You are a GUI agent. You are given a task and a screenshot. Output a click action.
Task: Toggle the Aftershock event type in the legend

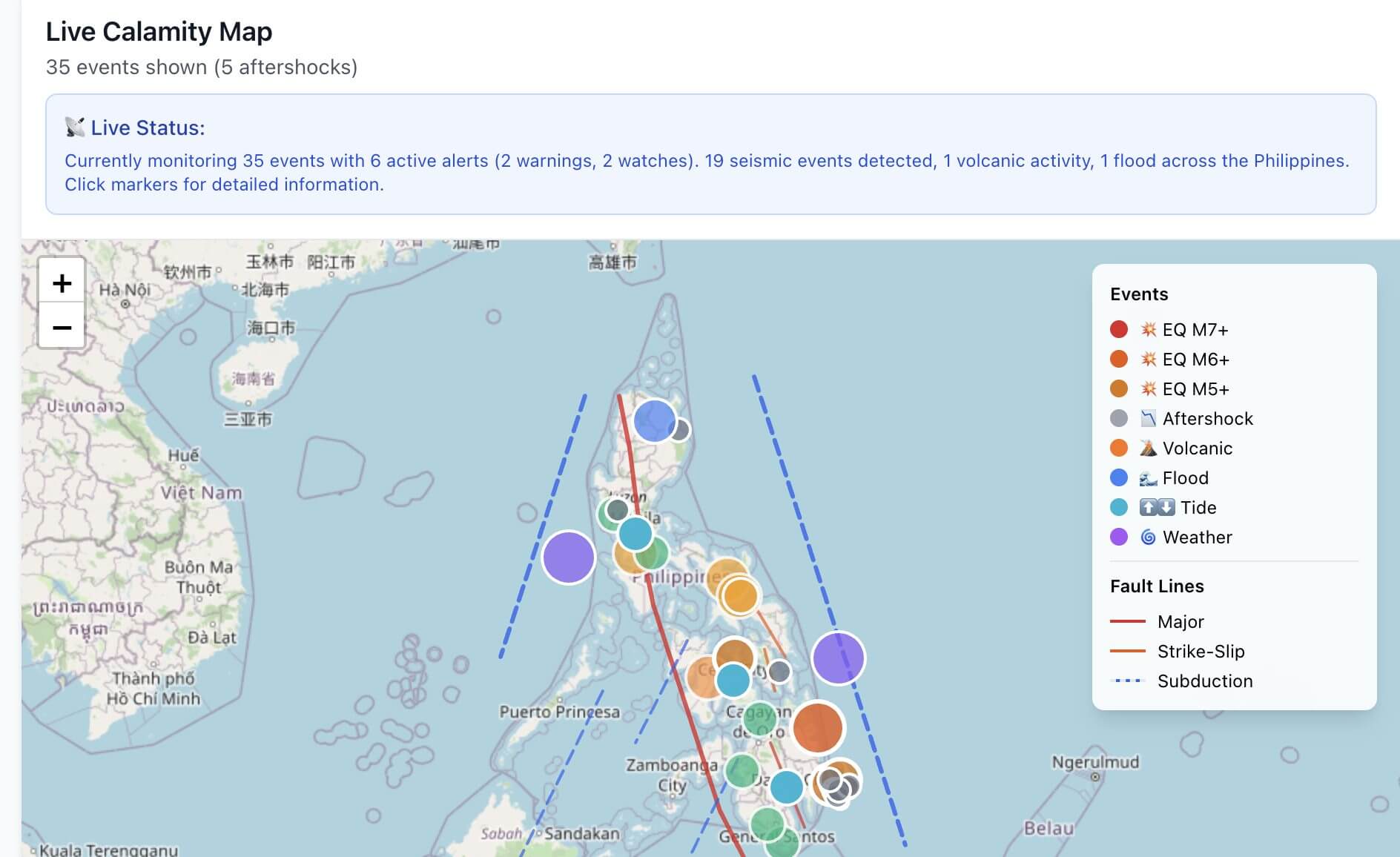tap(1120, 418)
